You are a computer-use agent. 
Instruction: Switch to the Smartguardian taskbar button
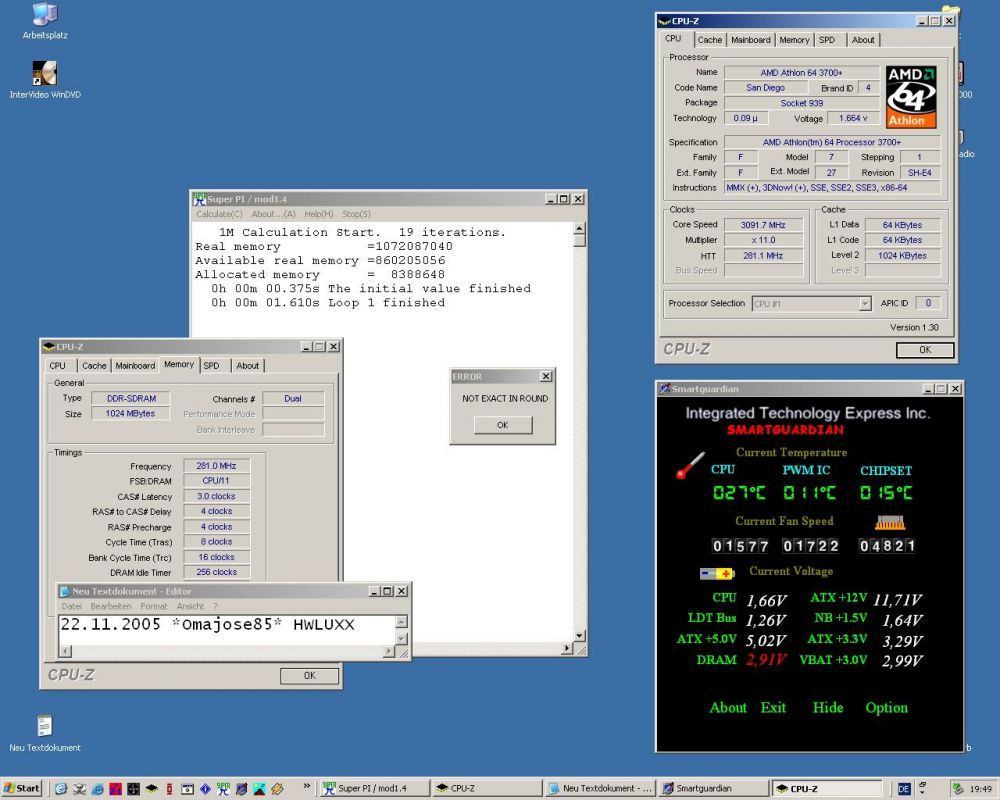pyautogui.click(x=713, y=789)
